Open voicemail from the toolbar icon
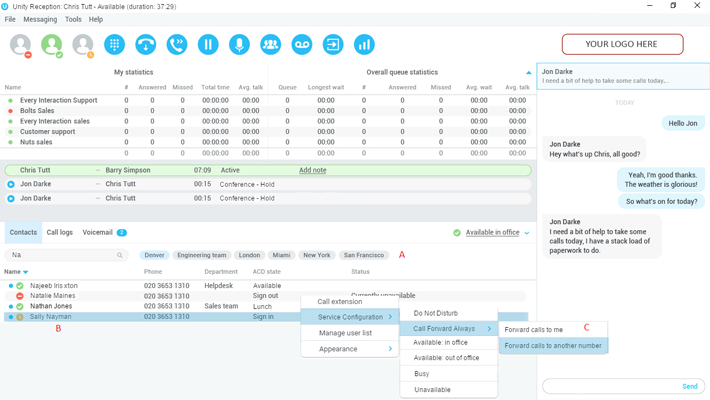The image size is (710, 400). point(302,44)
